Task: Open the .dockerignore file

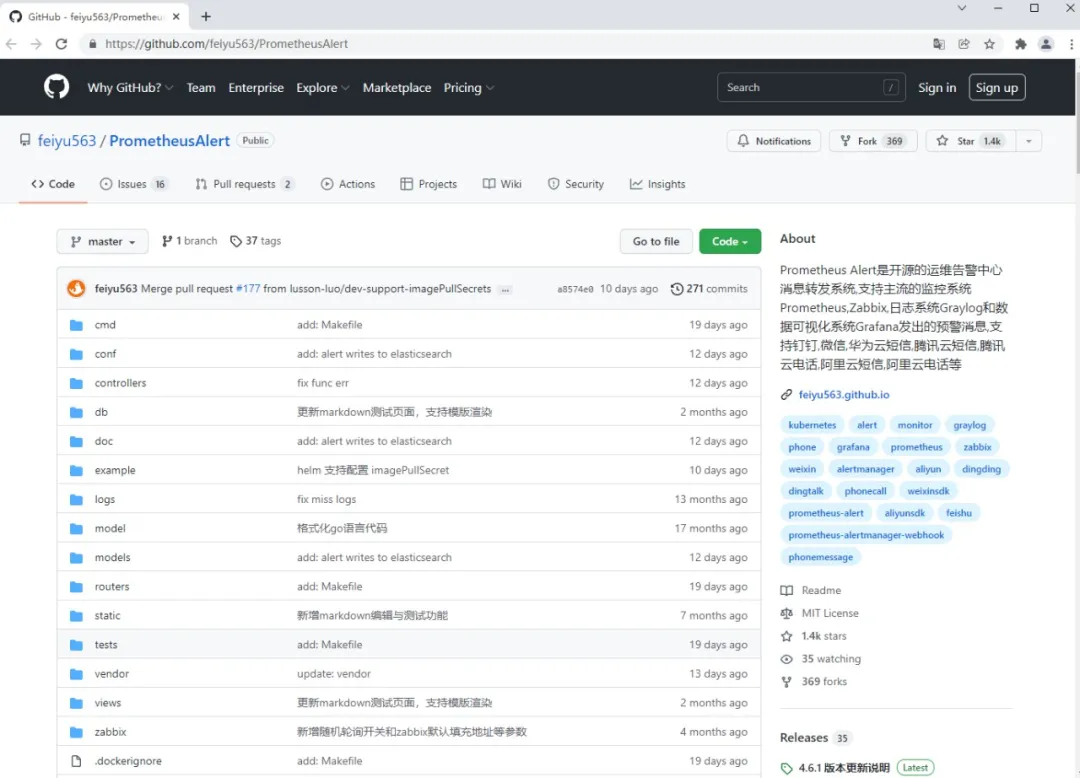Action: click(x=128, y=761)
